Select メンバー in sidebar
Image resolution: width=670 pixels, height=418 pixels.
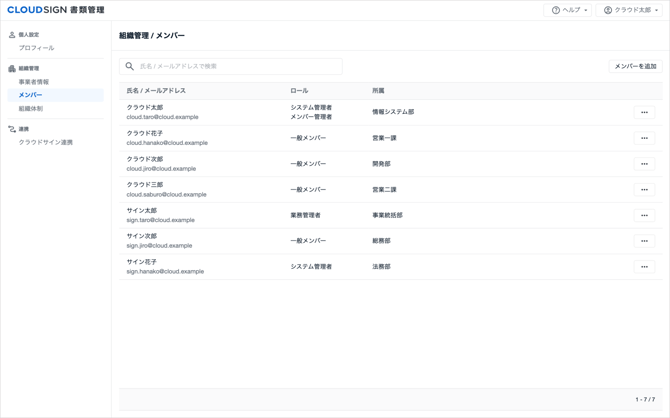coord(56,95)
